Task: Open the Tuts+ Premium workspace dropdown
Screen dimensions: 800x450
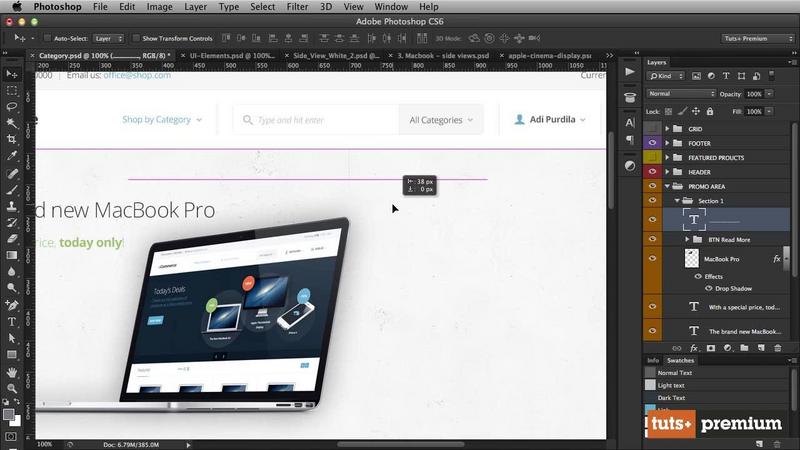Action: (x=758, y=38)
